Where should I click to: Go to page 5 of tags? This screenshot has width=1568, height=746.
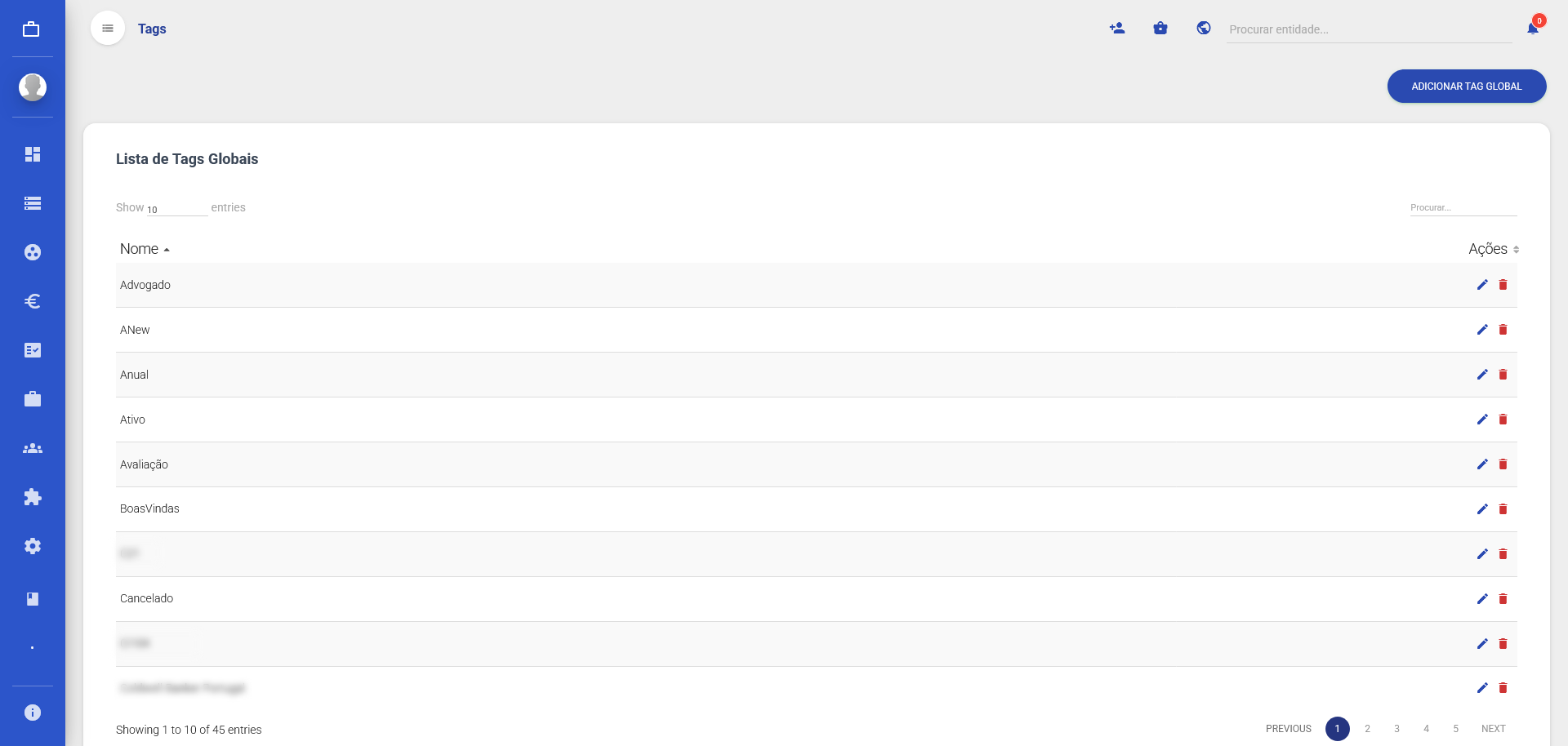[1455, 729]
